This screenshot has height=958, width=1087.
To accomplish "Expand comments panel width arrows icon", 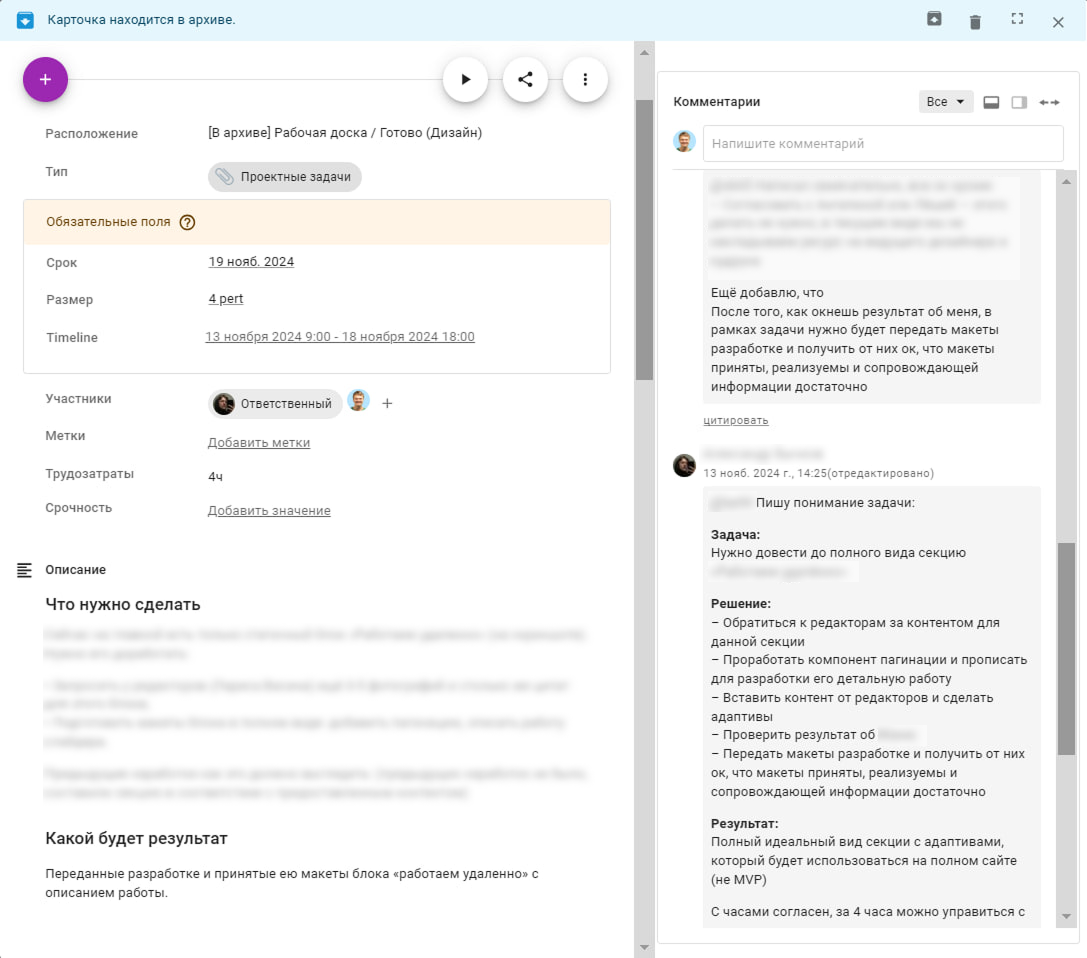I will click(x=1049, y=103).
